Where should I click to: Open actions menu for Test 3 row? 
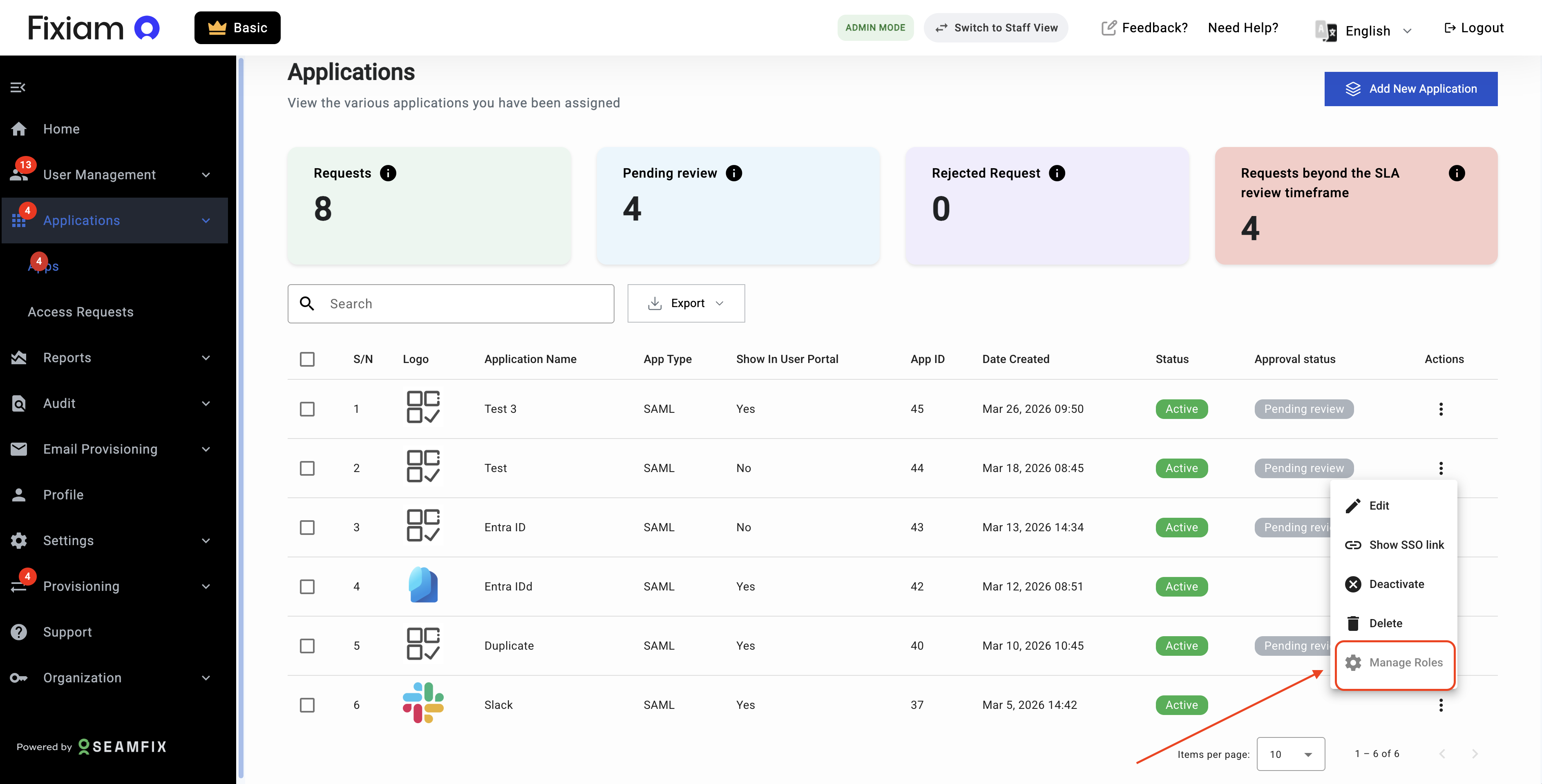point(1440,409)
